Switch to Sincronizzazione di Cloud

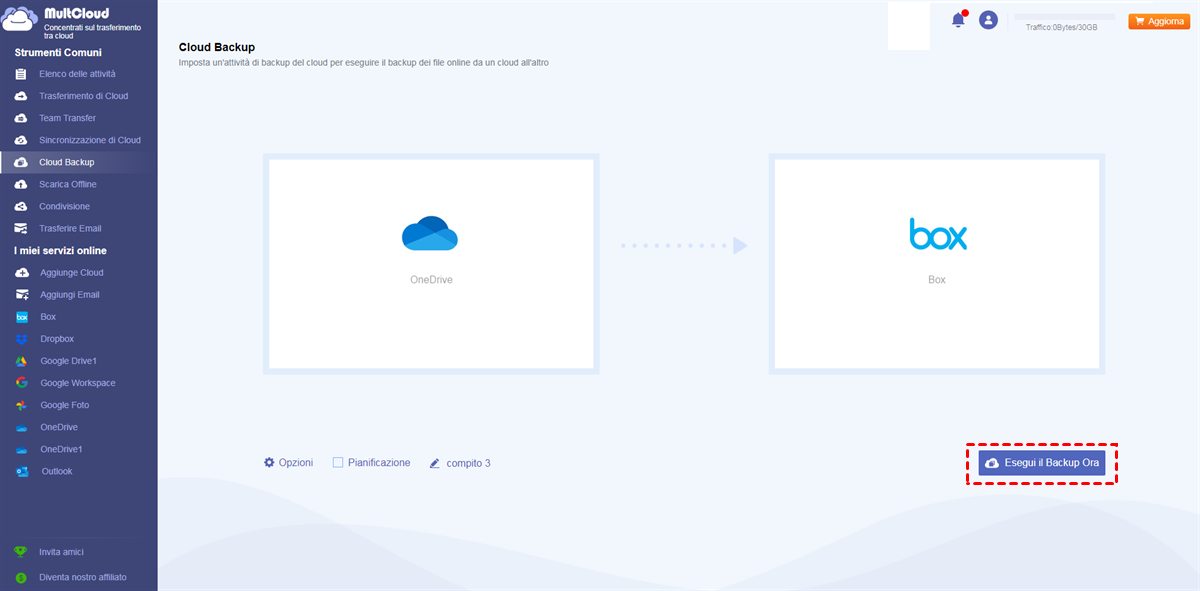90,140
